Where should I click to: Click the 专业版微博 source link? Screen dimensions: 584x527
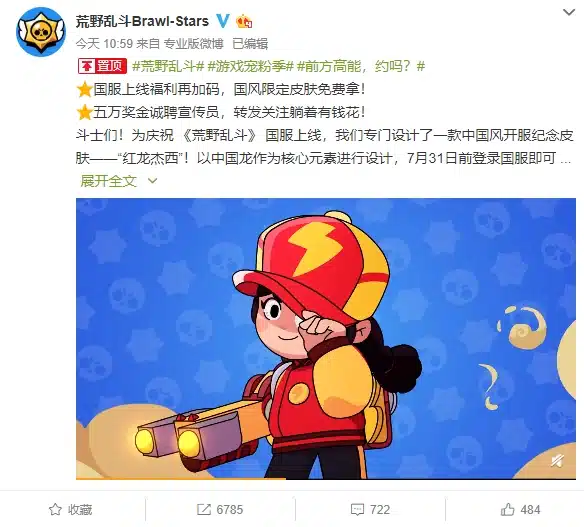[194, 44]
